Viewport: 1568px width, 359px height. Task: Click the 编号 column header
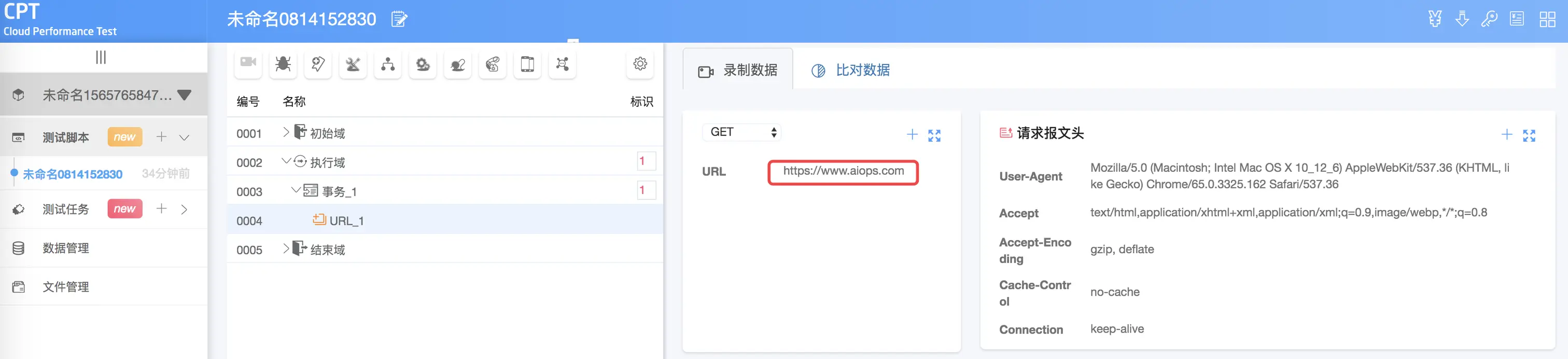pos(248,102)
